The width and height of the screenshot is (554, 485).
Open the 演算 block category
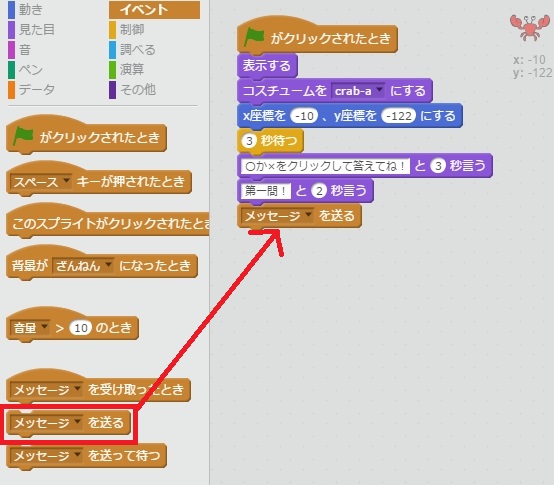(x=127, y=70)
